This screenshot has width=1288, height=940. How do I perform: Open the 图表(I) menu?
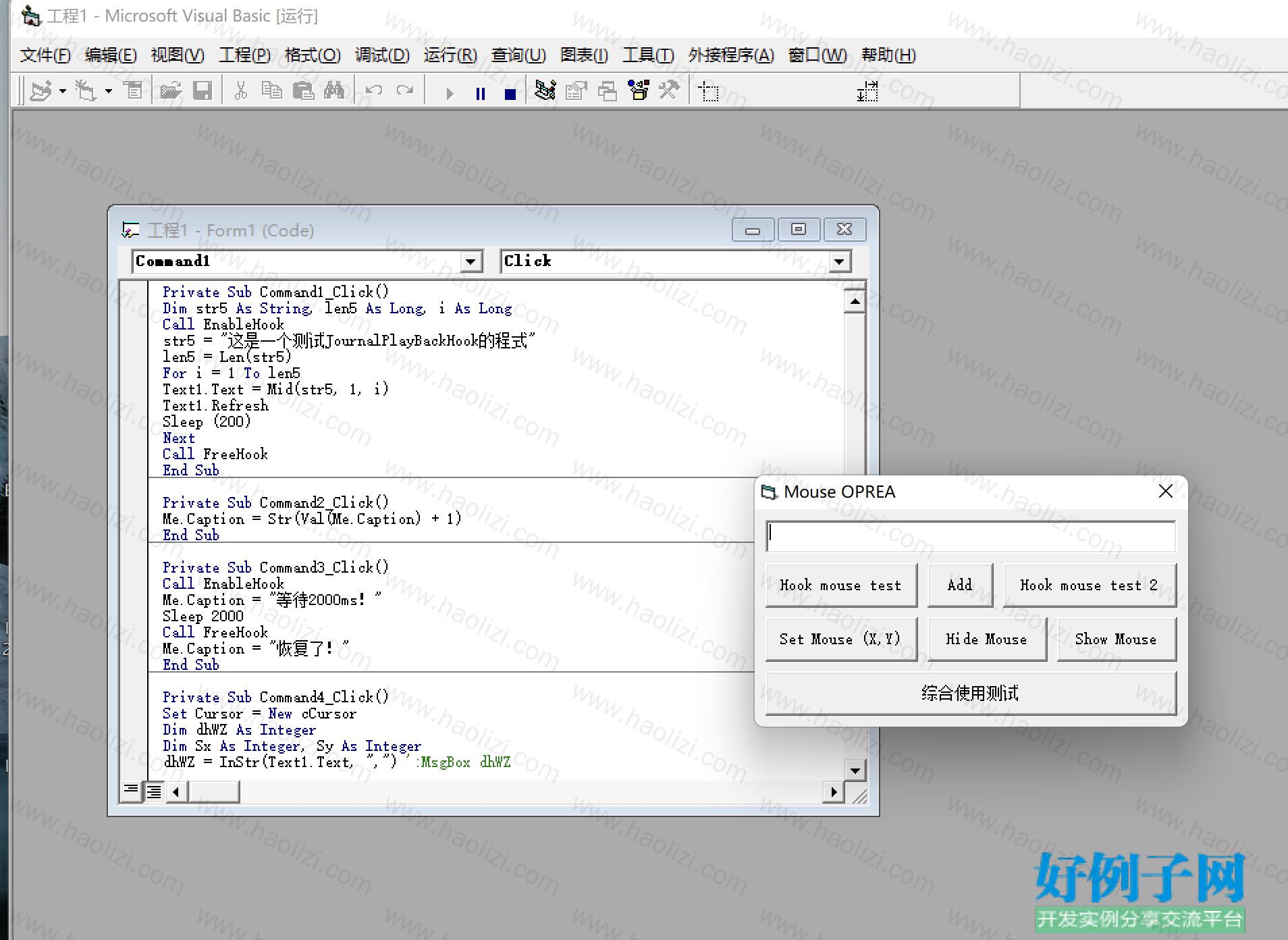(584, 55)
